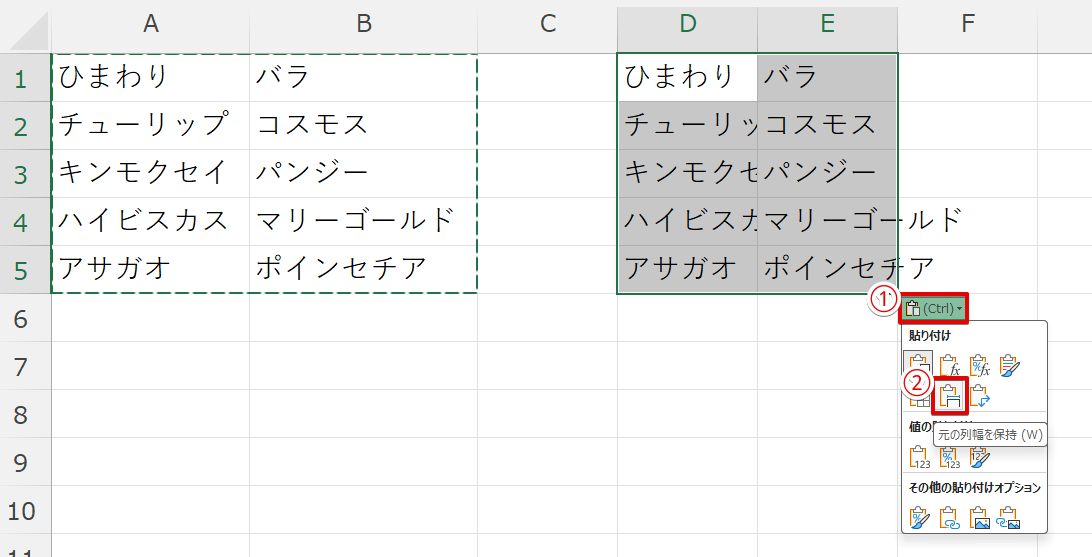Pick Values and Source Formatting paste icon
Screen dimensions: 1092x557
point(979,457)
